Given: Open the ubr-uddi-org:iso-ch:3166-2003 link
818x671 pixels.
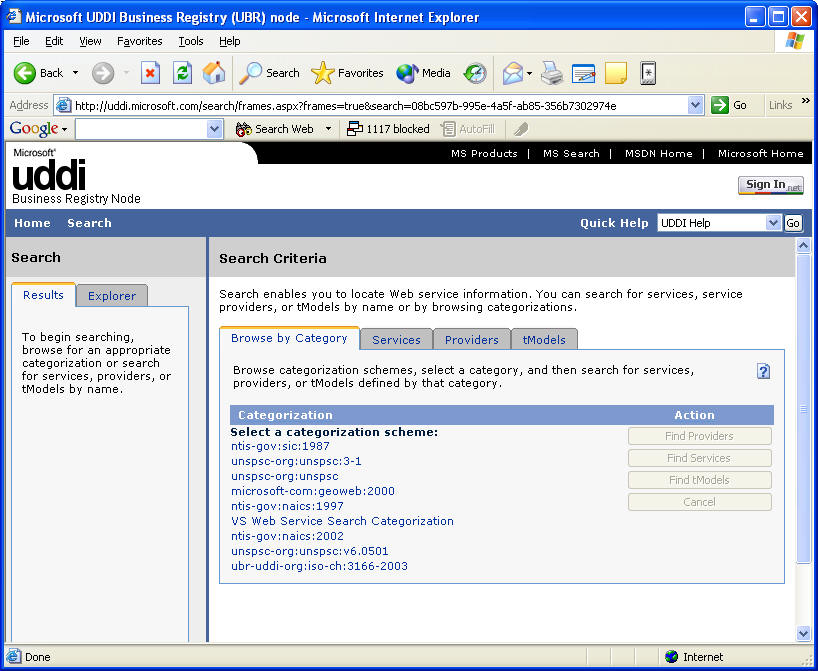Looking at the screenshot, I should point(319,566).
